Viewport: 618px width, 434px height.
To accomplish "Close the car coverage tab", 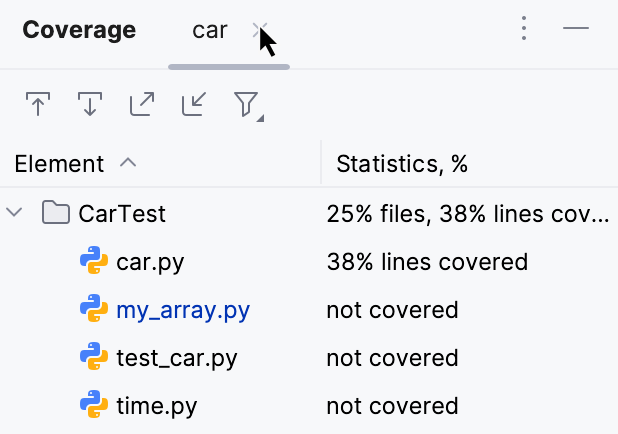I will click(x=260, y=30).
